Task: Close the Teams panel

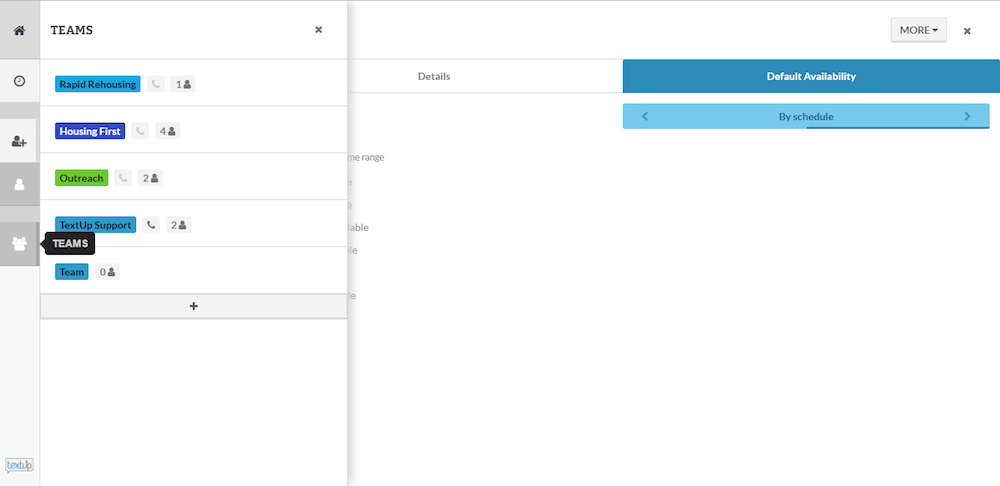Action: pos(318,29)
